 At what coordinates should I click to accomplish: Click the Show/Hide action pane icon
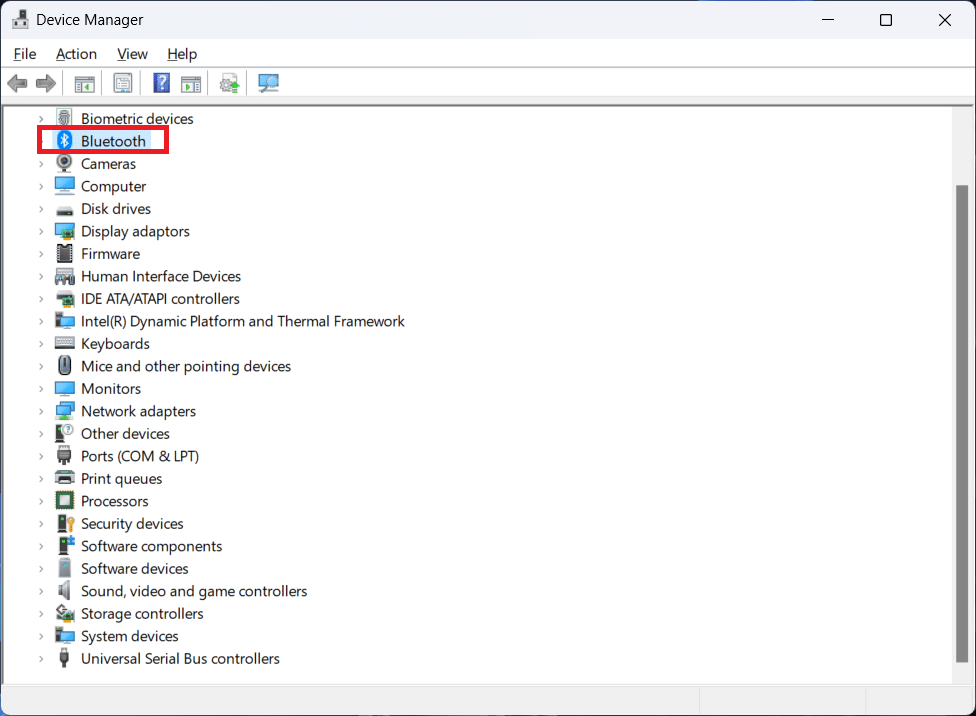(191, 84)
